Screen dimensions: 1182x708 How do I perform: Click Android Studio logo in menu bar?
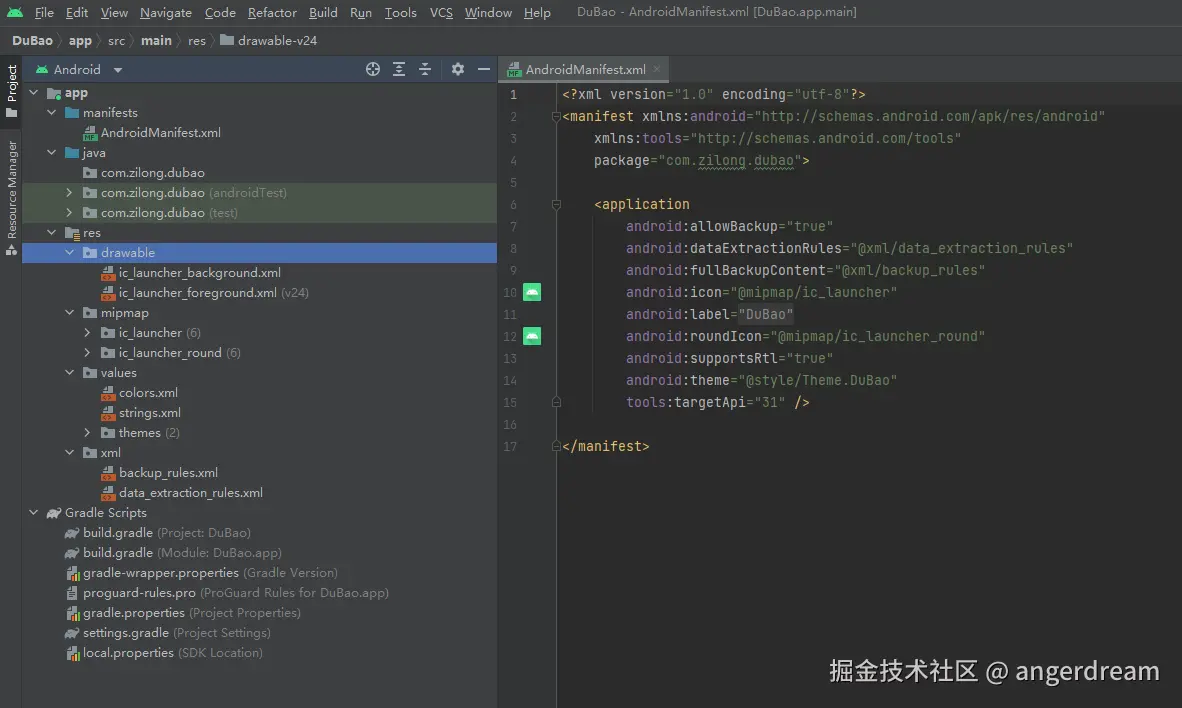pos(14,13)
